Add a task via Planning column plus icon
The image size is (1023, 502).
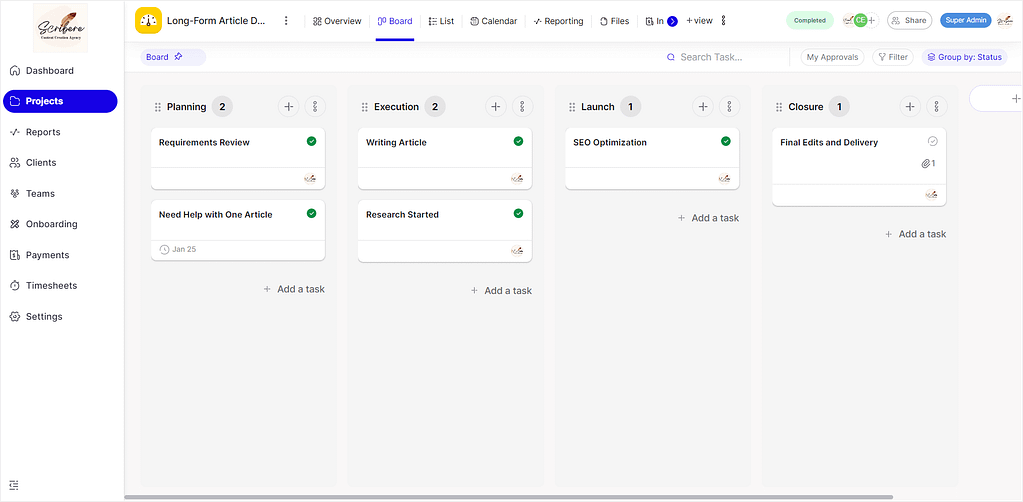(x=288, y=106)
